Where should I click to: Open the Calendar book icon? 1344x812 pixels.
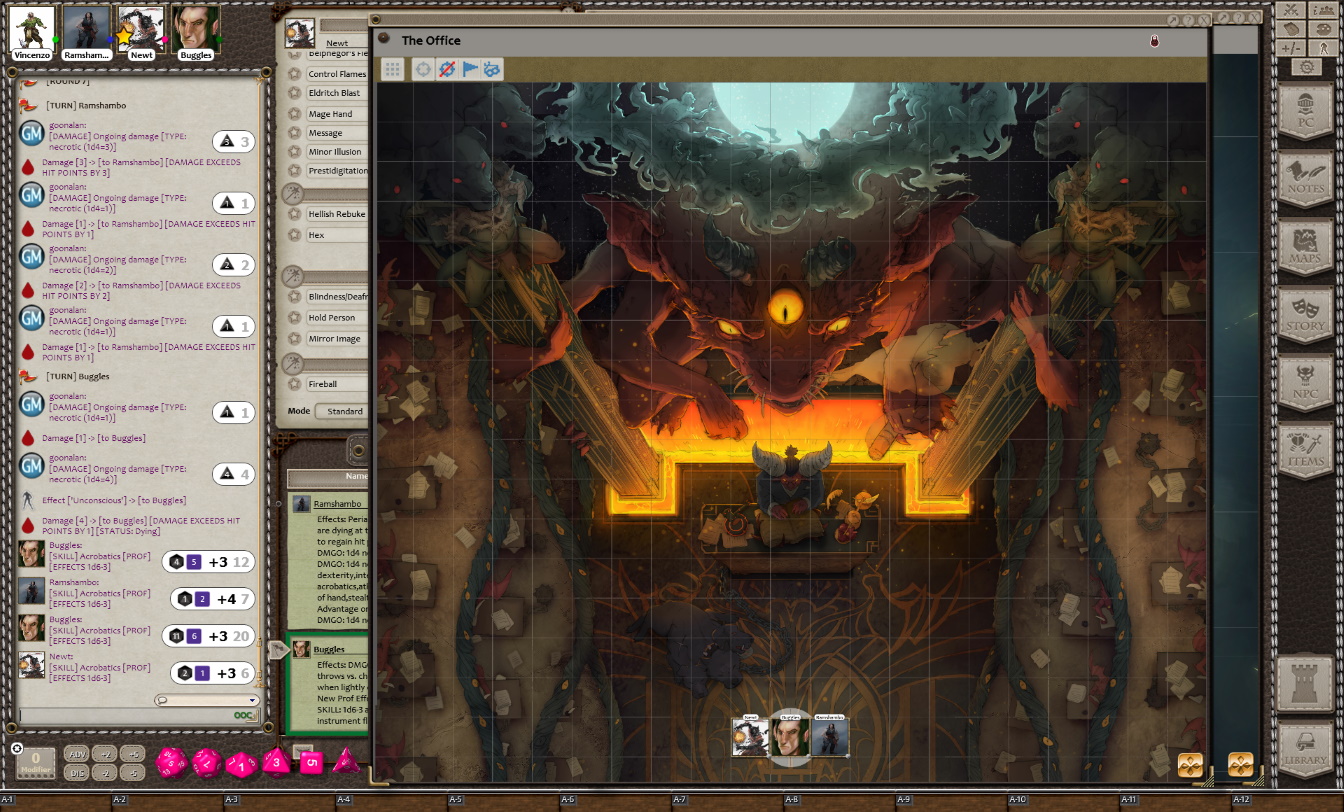[1292, 29]
